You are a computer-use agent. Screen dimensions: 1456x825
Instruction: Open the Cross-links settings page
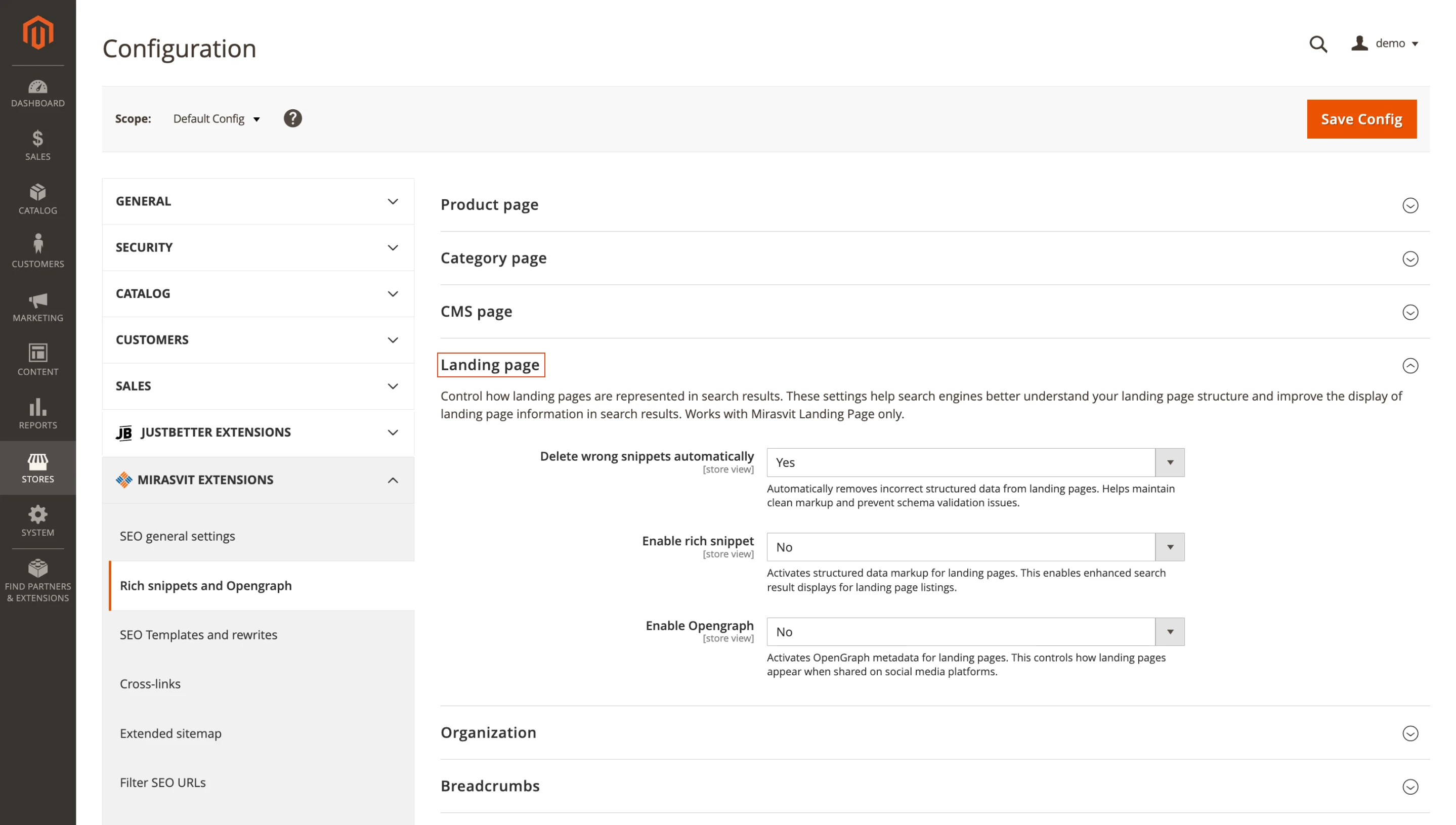click(x=150, y=683)
